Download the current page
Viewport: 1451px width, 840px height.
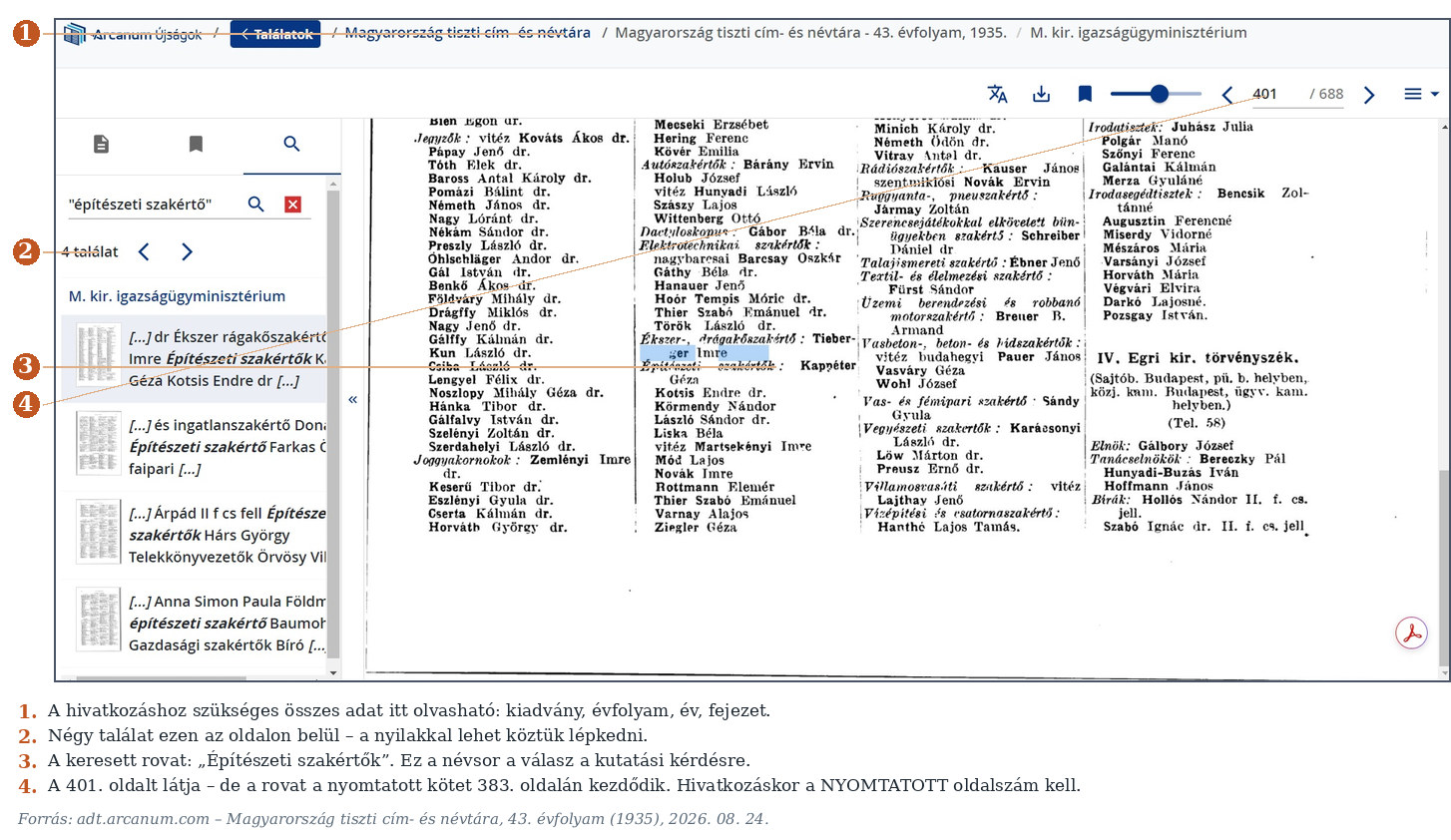(1041, 94)
